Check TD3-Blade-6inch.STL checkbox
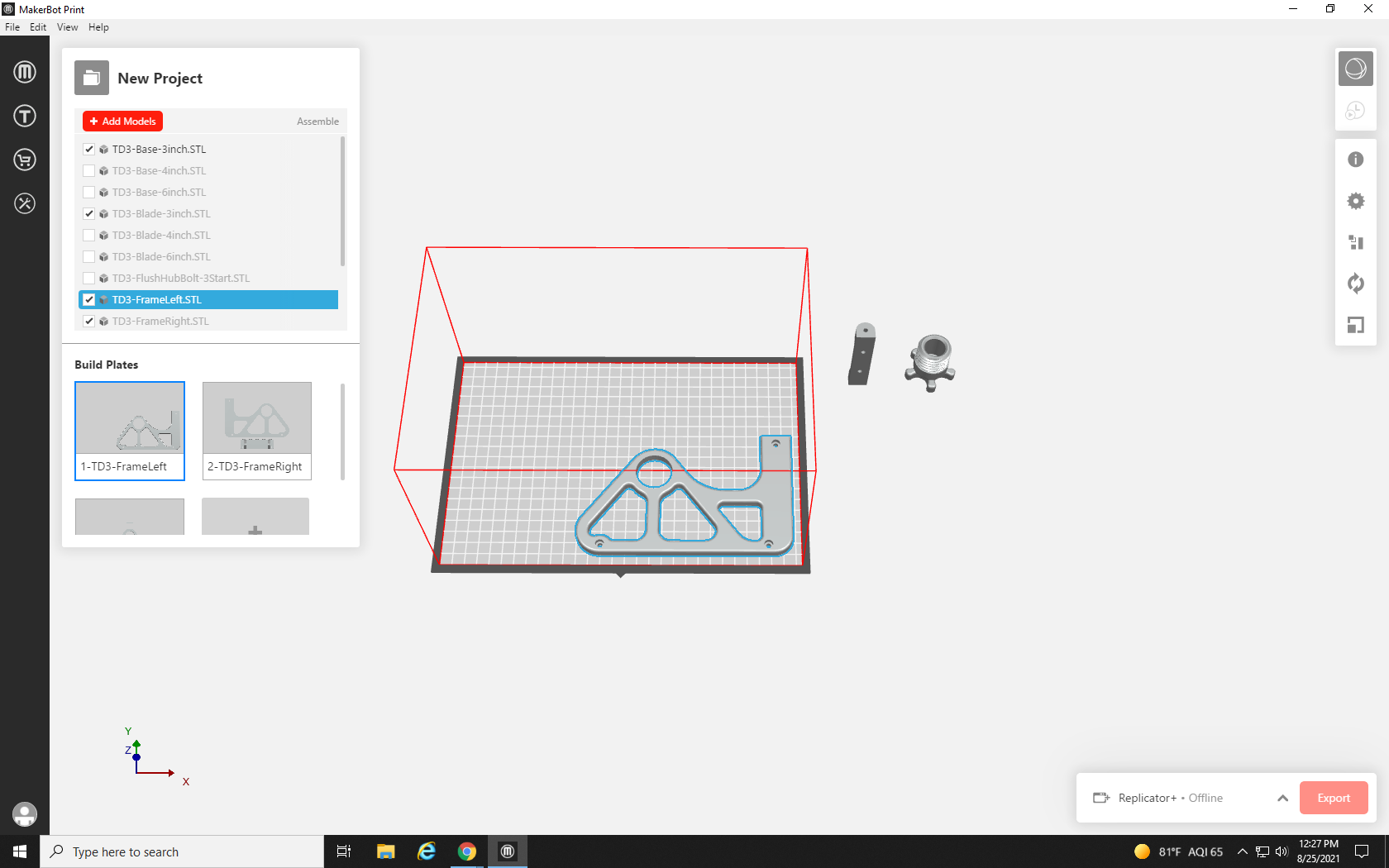 pos(89,257)
